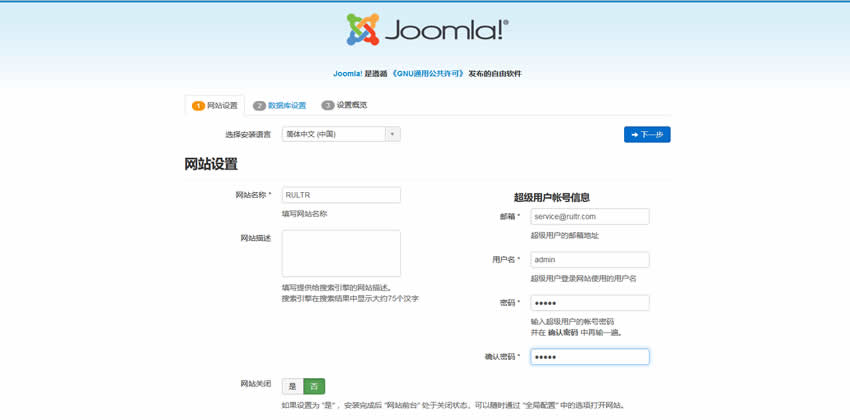Click the Joomla logo at the top
The height and width of the screenshot is (420, 850).
tap(427, 29)
